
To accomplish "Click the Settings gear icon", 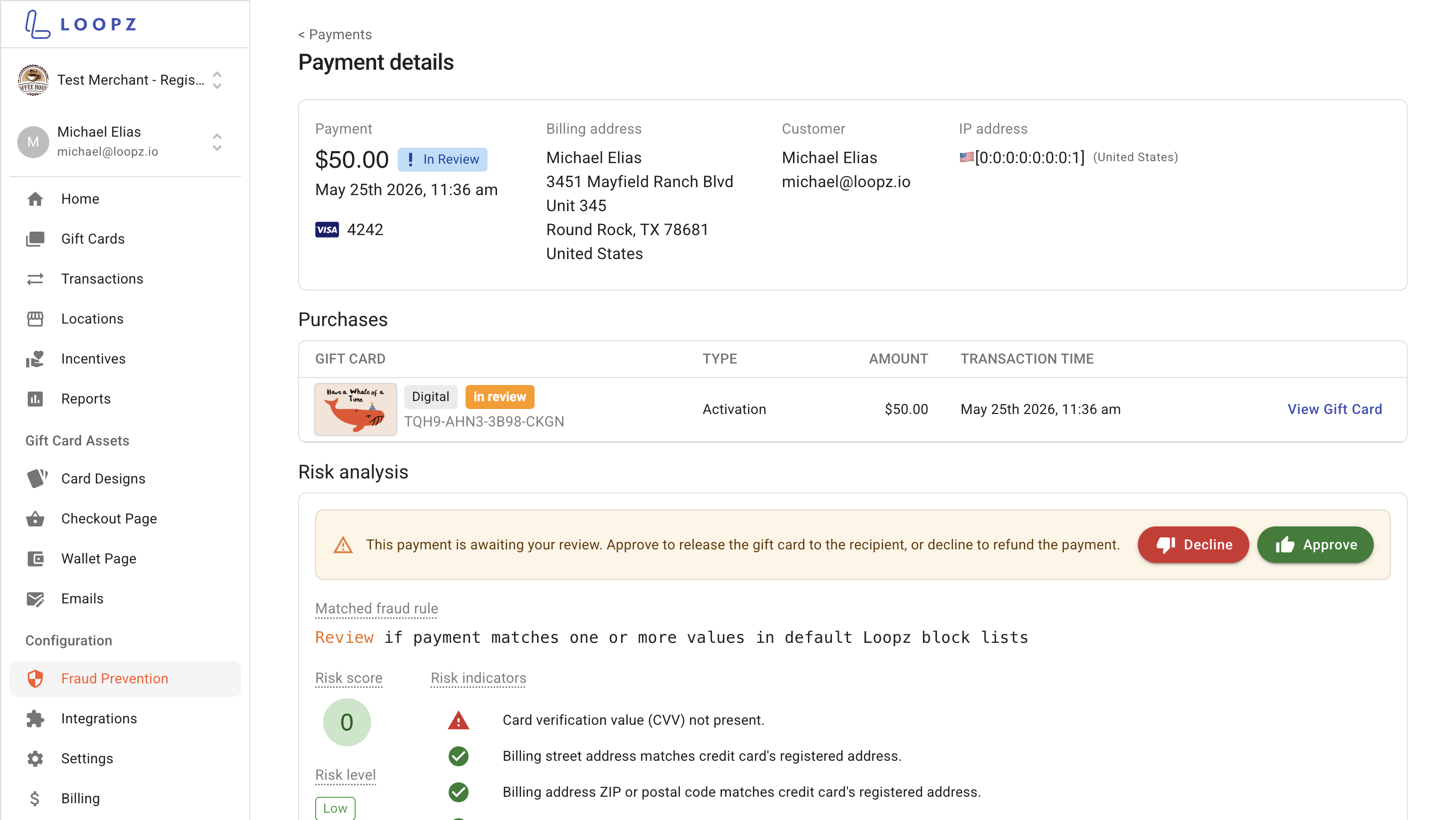I will pos(35,759).
